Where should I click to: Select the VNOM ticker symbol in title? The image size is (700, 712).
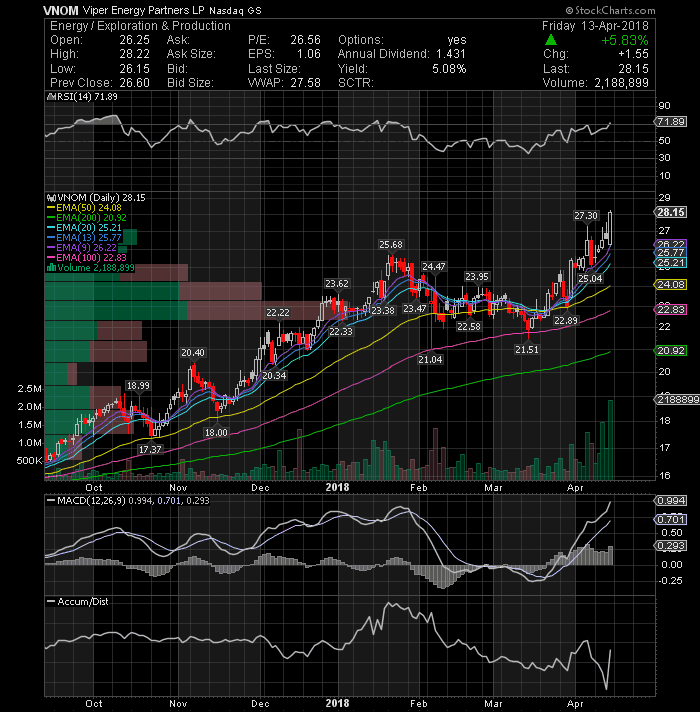point(60,10)
